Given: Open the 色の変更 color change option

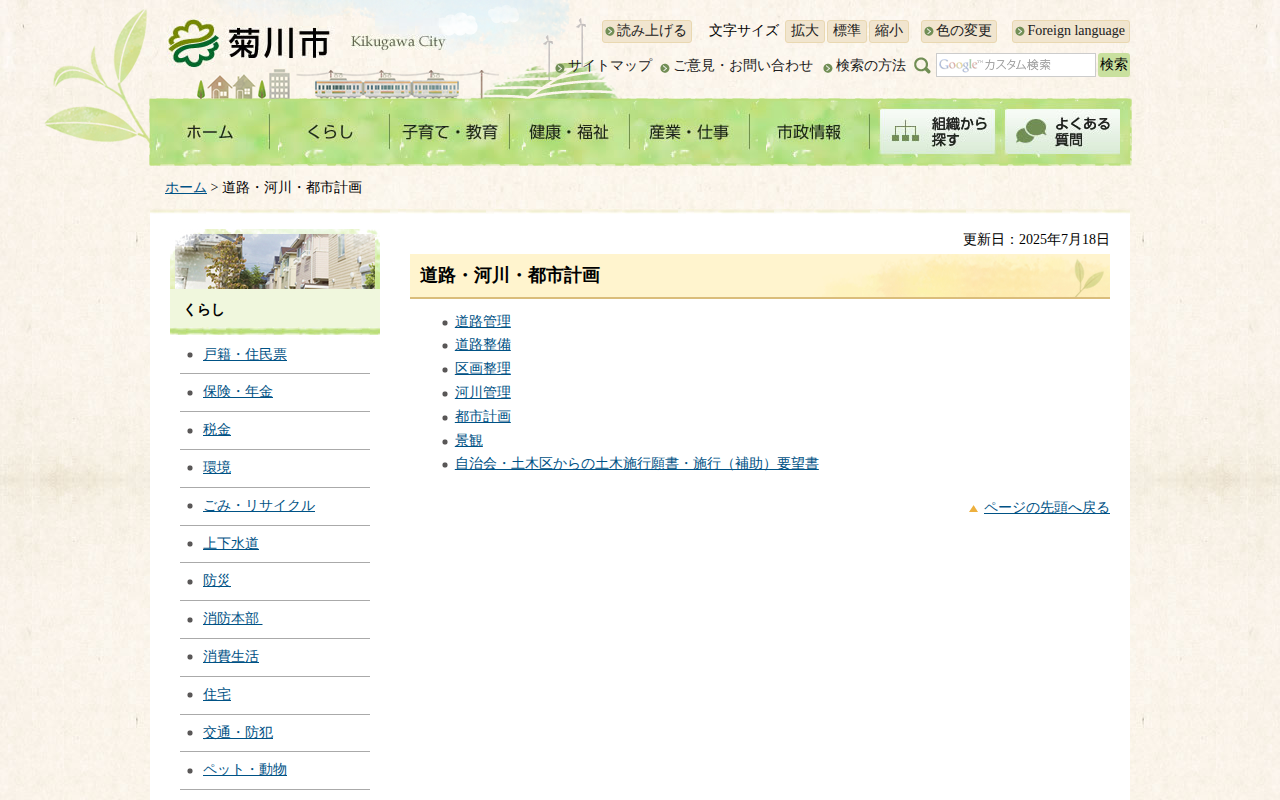Looking at the screenshot, I should click(x=958, y=31).
